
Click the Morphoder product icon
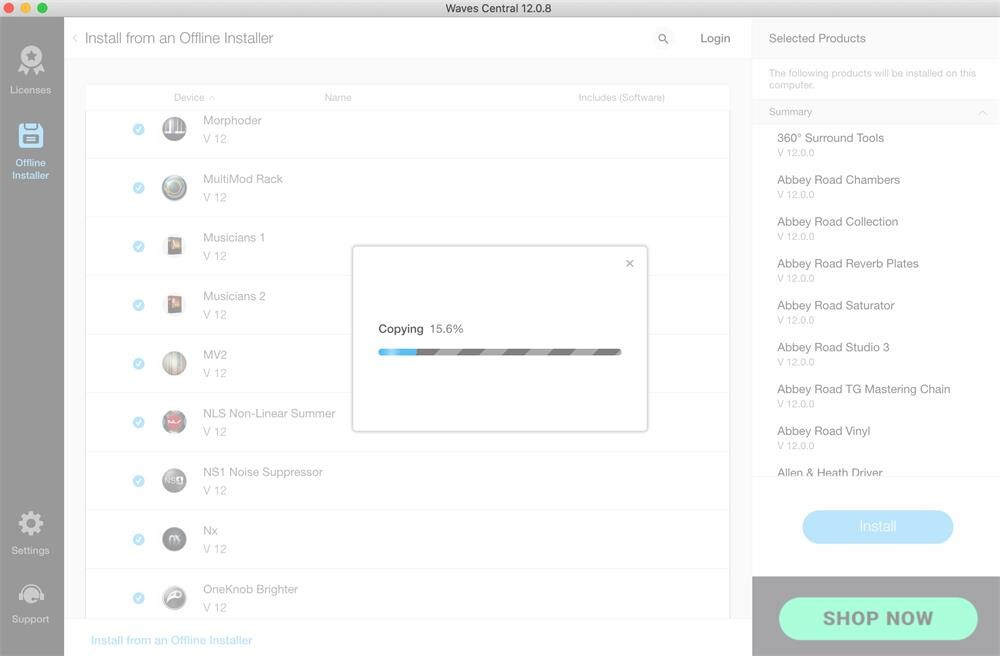[174, 129]
